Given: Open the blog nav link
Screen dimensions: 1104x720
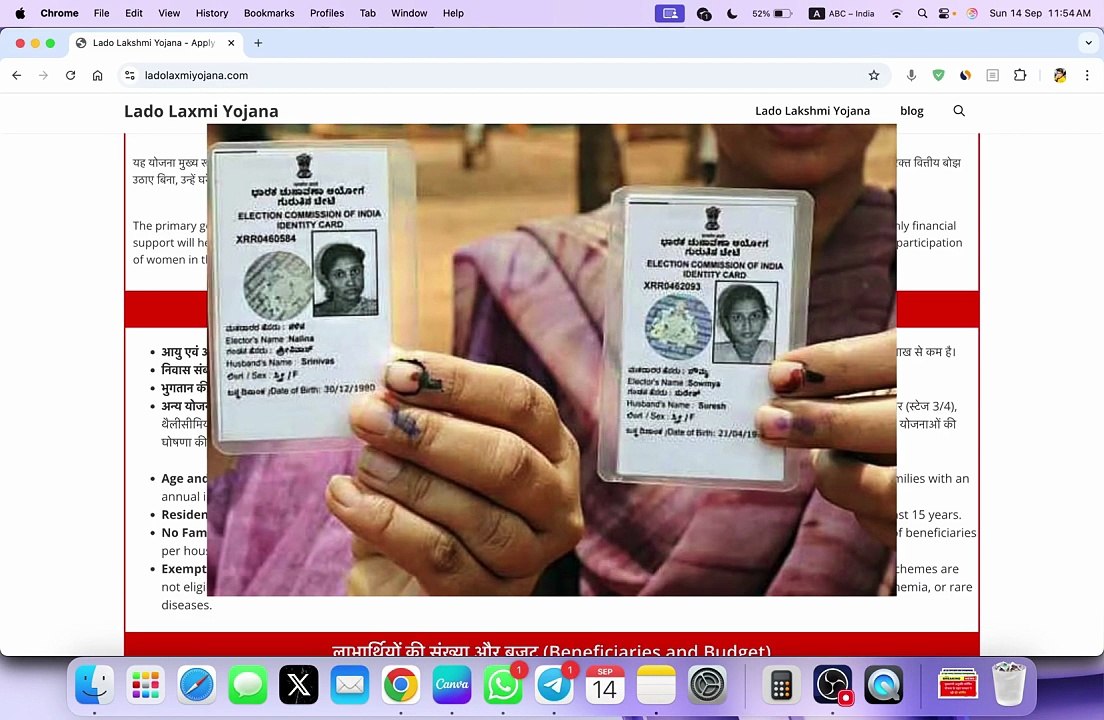Looking at the screenshot, I should (x=912, y=110).
